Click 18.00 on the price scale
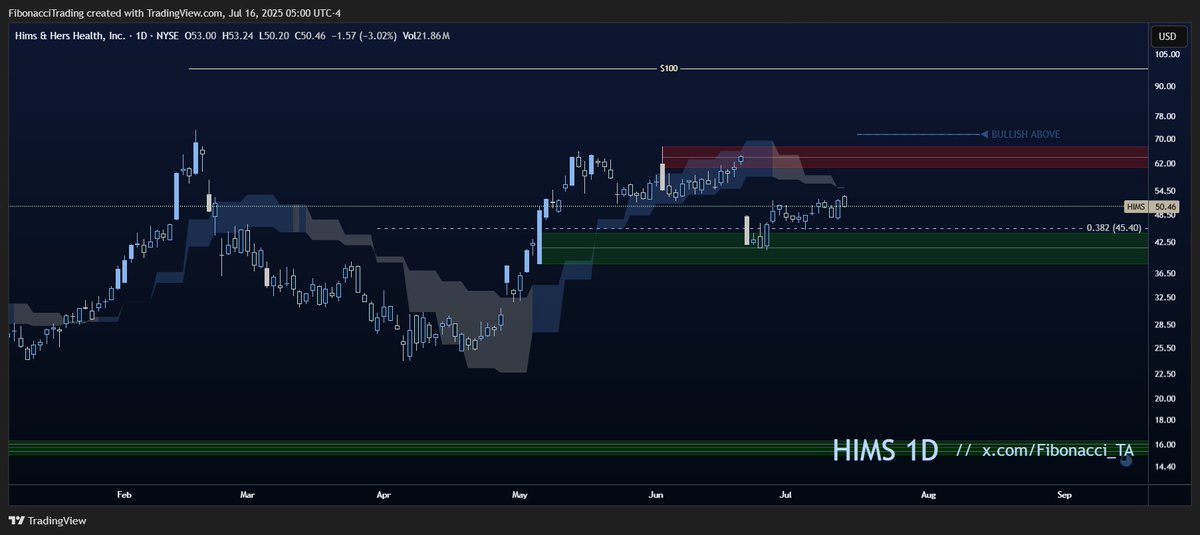Image resolution: width=1200 pixels, height=535 pixels. (x=1164, y=420)
